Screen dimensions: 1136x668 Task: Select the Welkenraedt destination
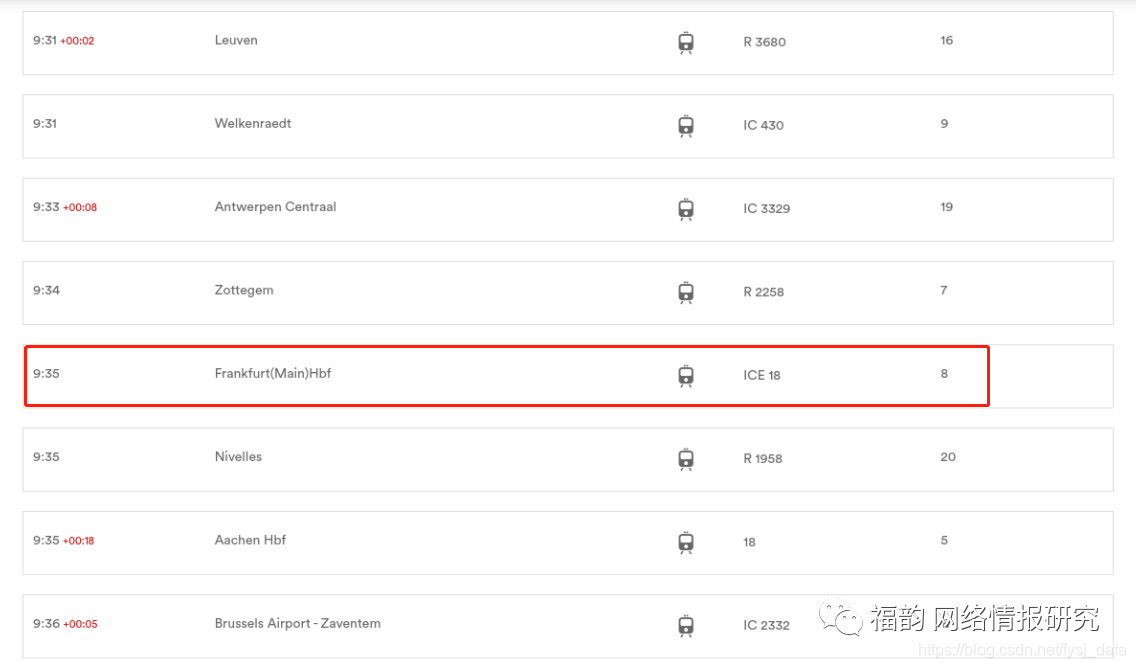coord(253,124)
